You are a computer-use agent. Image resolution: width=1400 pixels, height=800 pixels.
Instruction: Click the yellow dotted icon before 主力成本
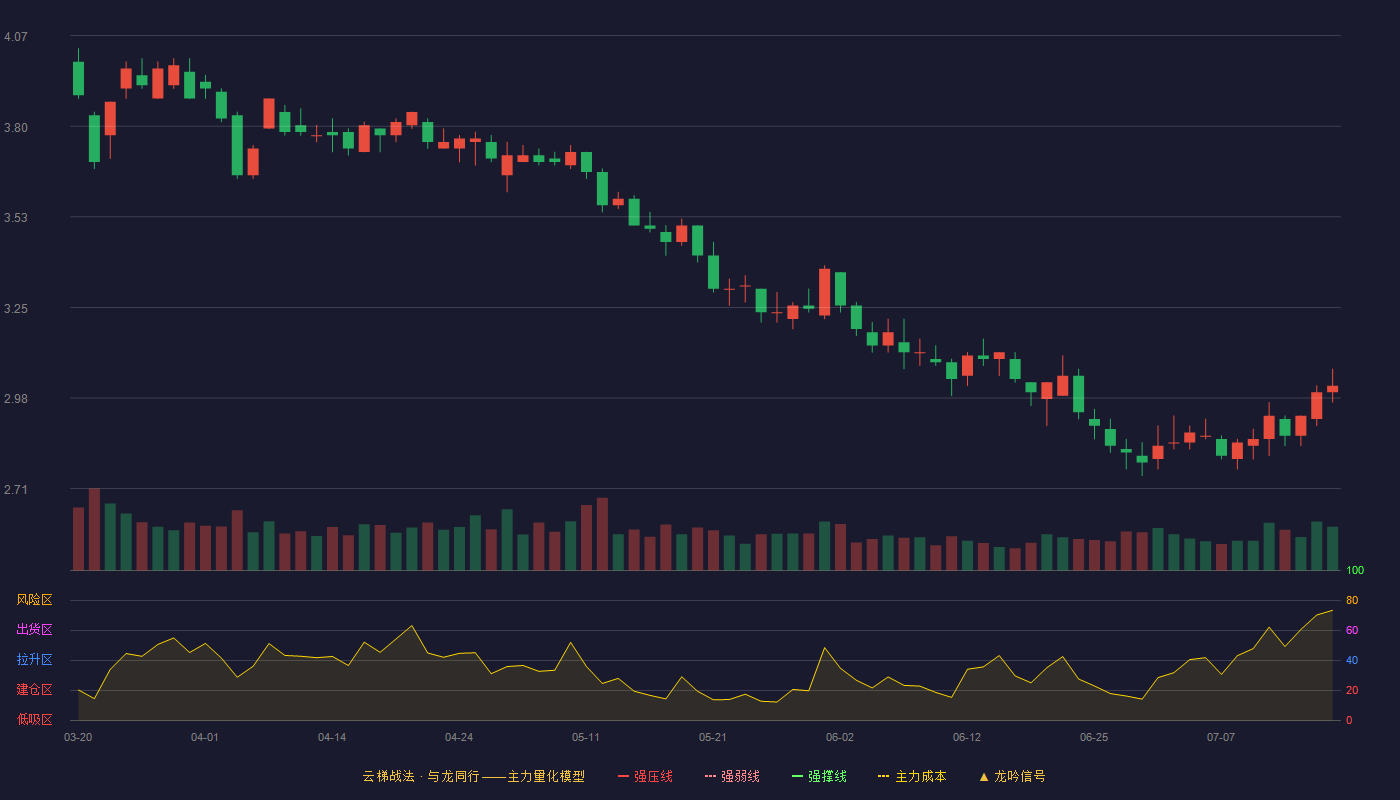pyautogui.click(x=884, y=776)
